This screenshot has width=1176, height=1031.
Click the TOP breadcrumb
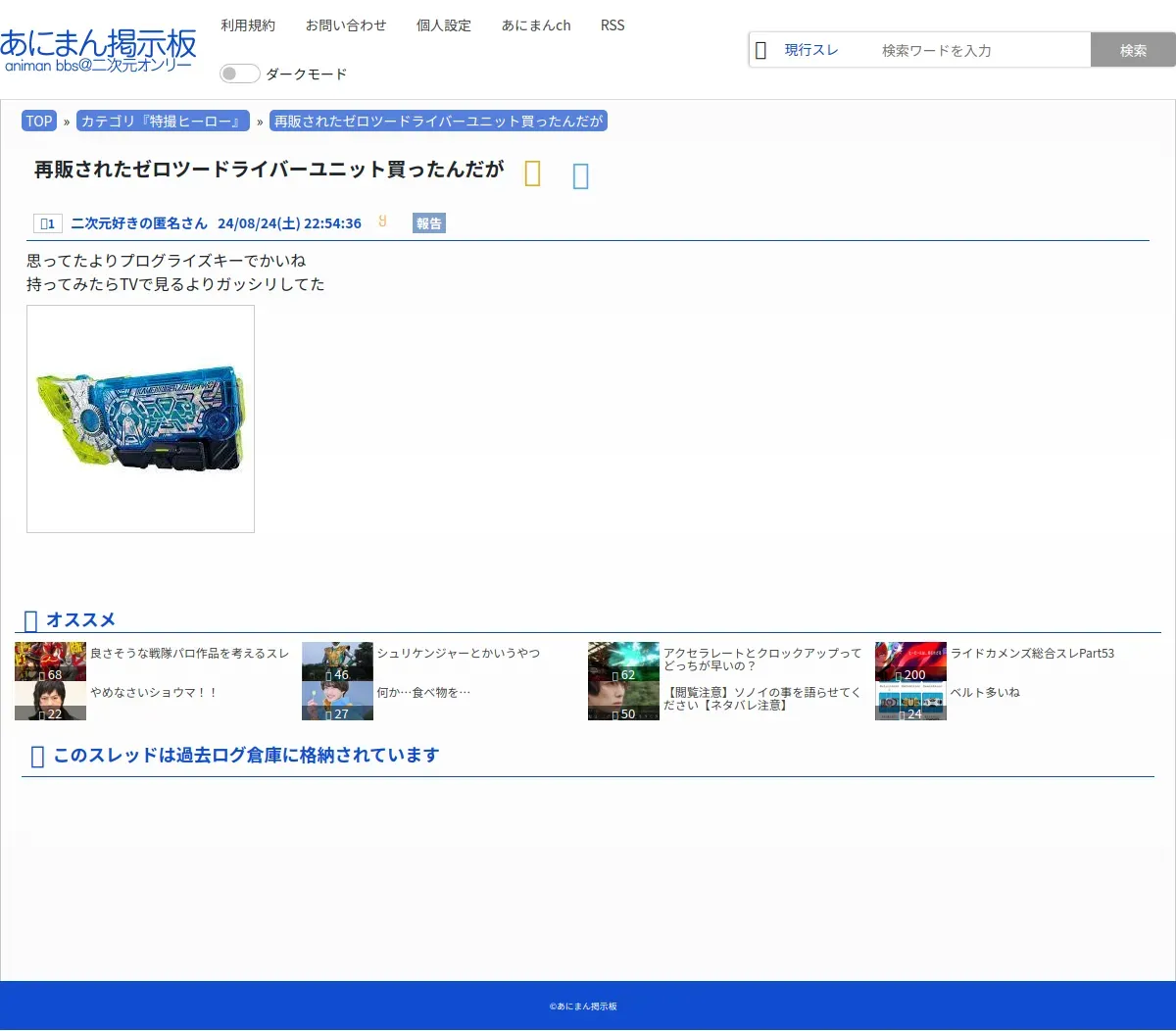coord(39,121)
